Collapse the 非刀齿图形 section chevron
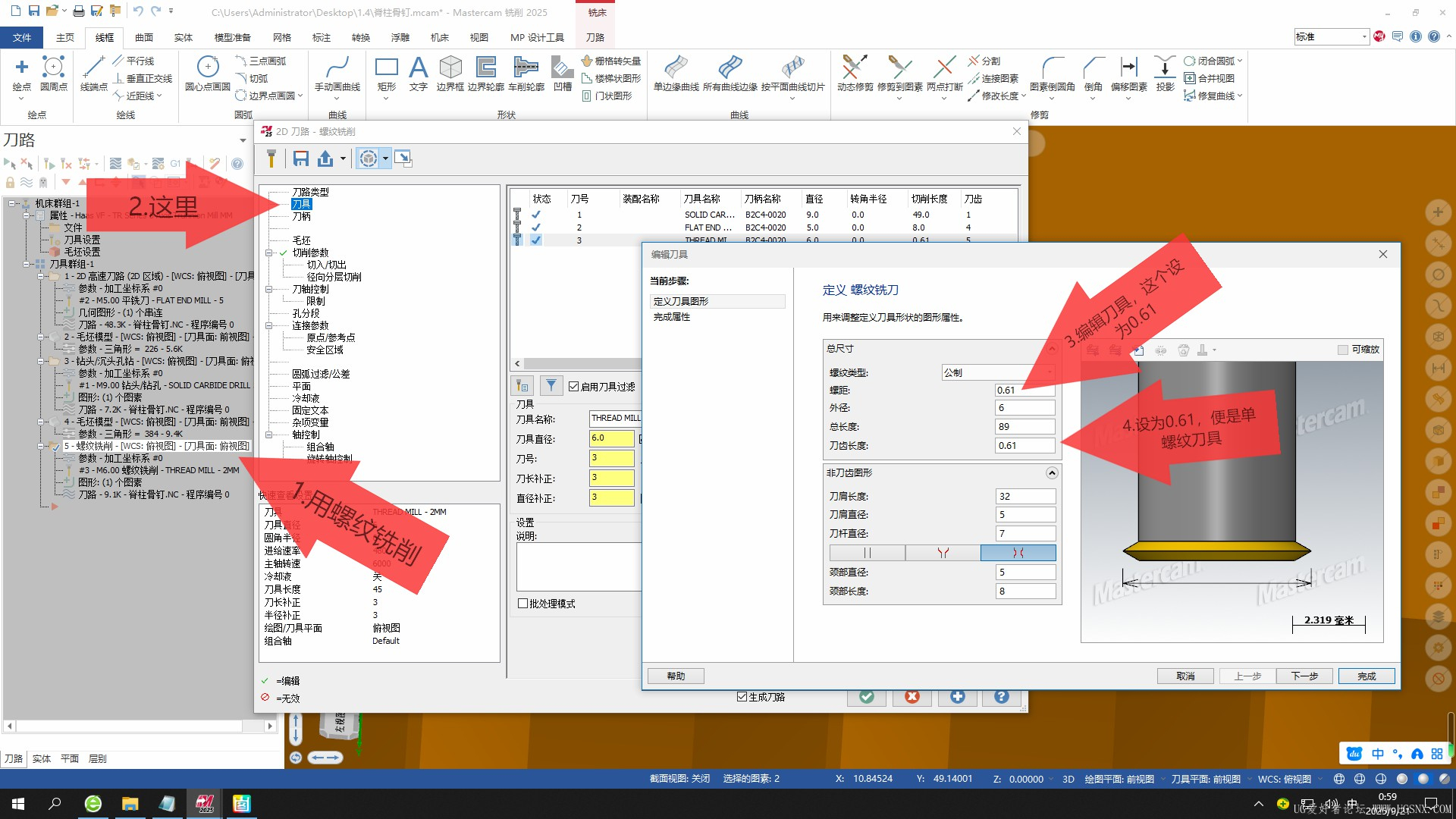Viewport: 1456px width, 819px height. tap(1052, 472)
